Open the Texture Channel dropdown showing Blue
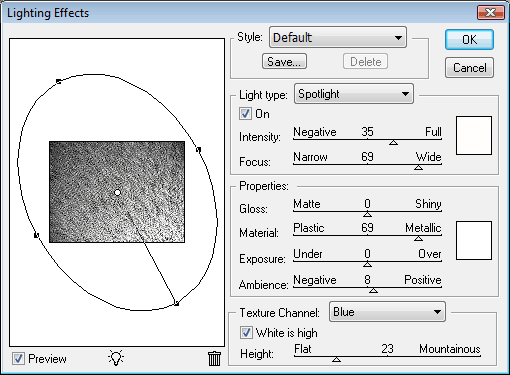The height and width of the screenshot is (375, 510). pos(387,312)
